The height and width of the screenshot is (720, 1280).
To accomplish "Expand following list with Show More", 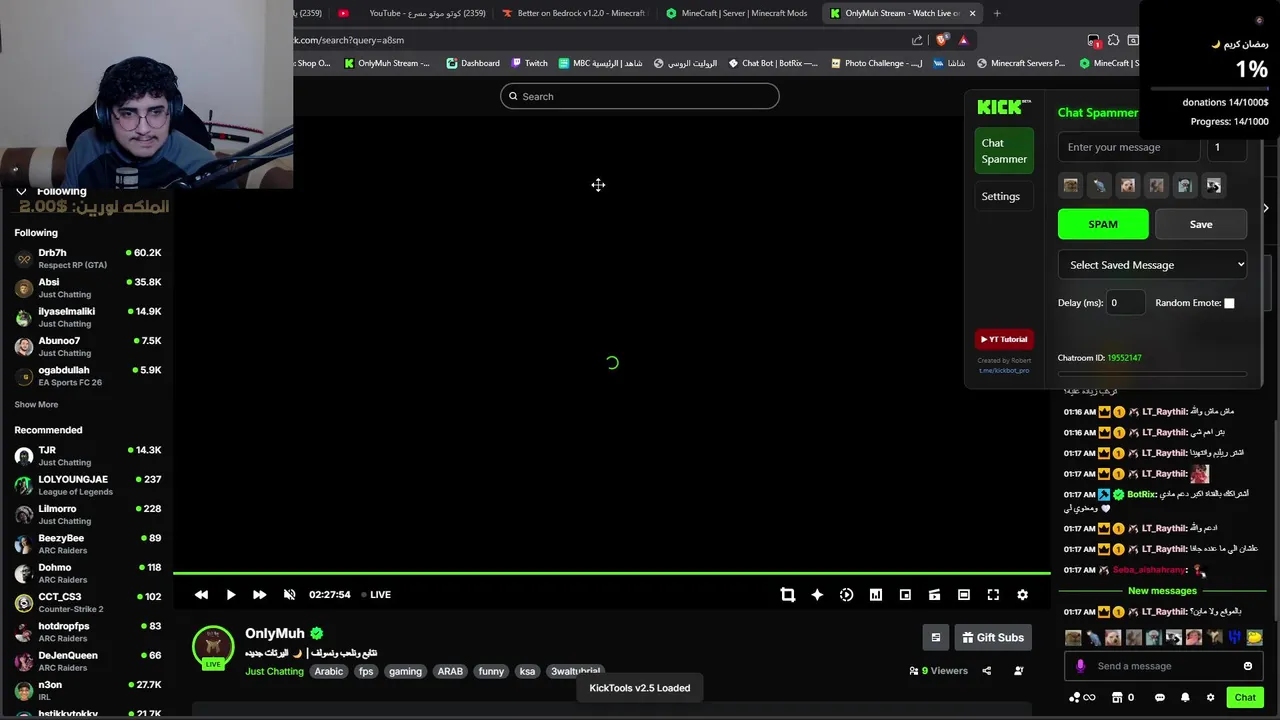I will pyautogui.click(x=36, y=405).
